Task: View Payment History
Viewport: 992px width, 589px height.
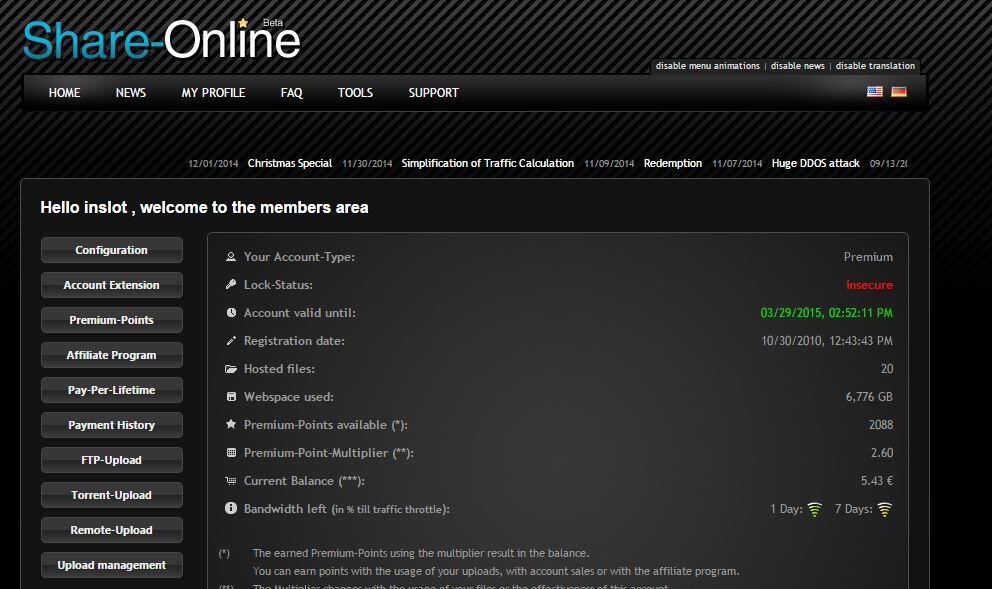Action: pyautogui.click(x=111, y=425)
